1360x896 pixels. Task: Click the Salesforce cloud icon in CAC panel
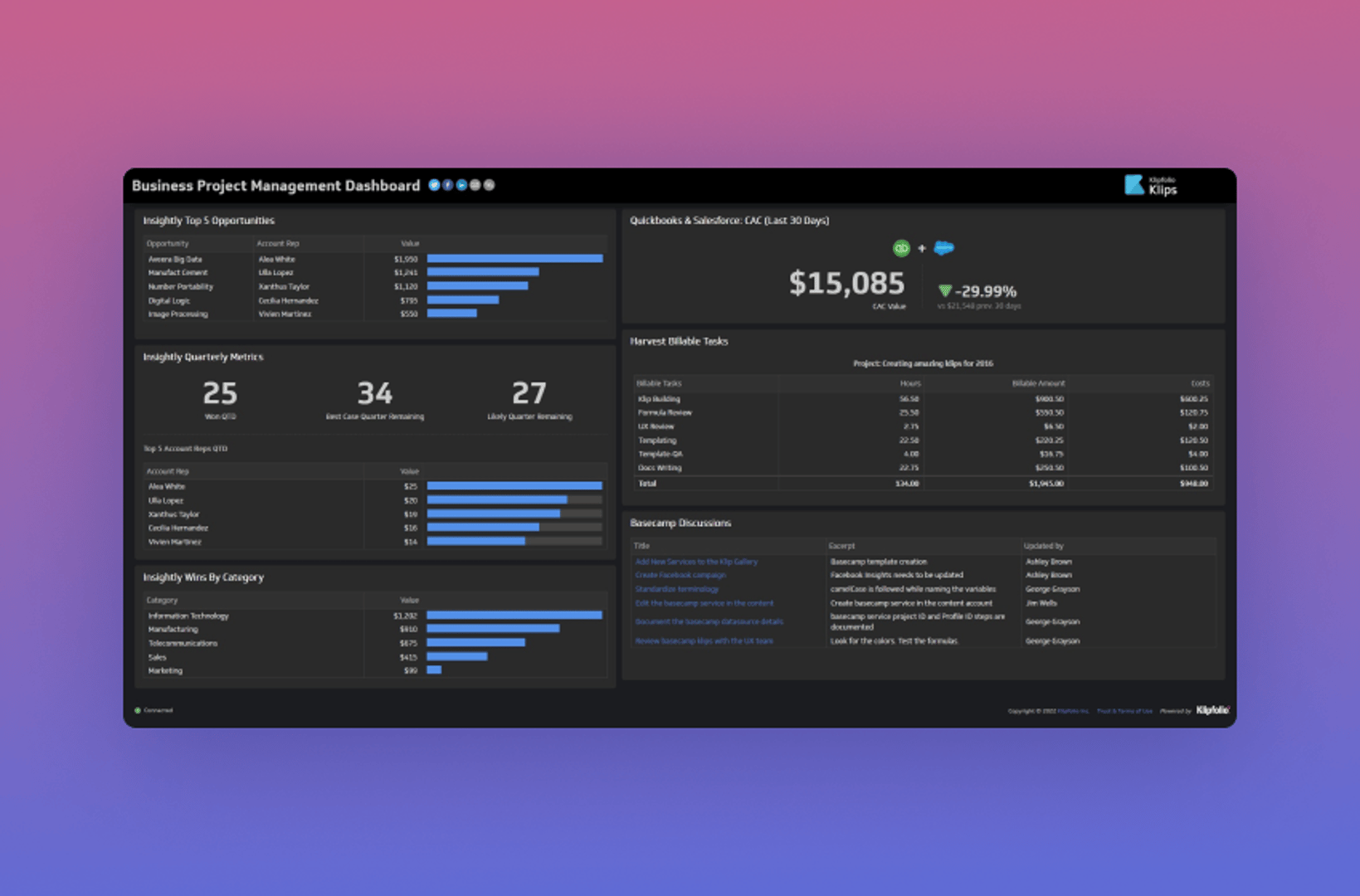click(943, 248)
